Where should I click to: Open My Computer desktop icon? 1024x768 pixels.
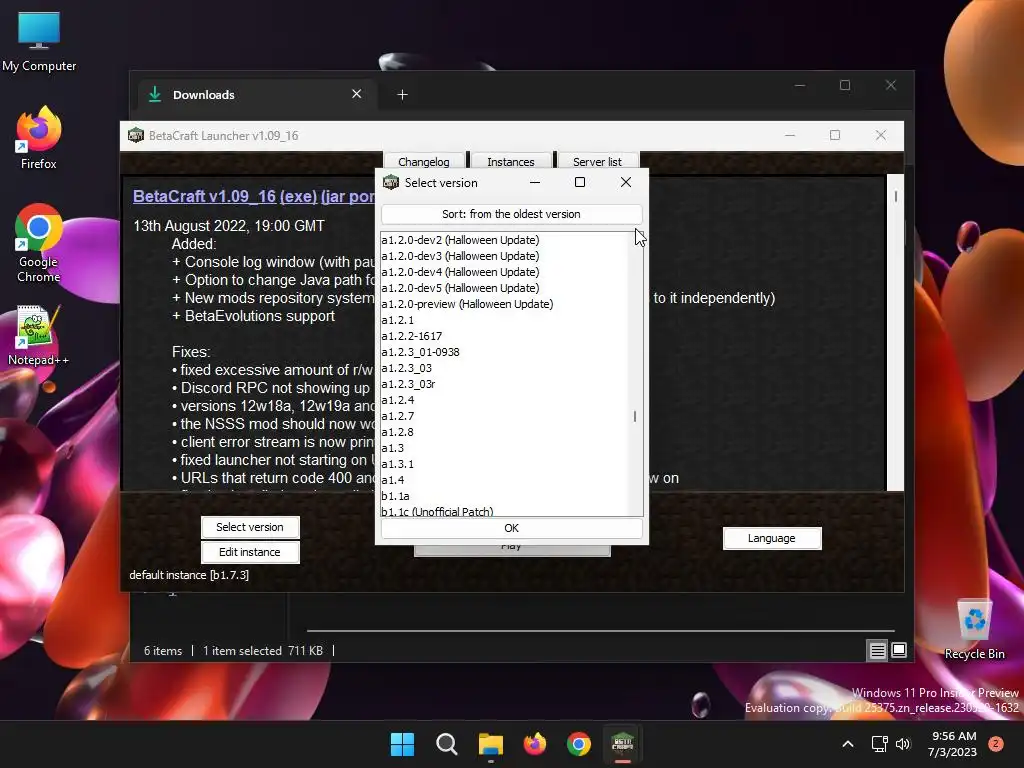coord(39,42)
